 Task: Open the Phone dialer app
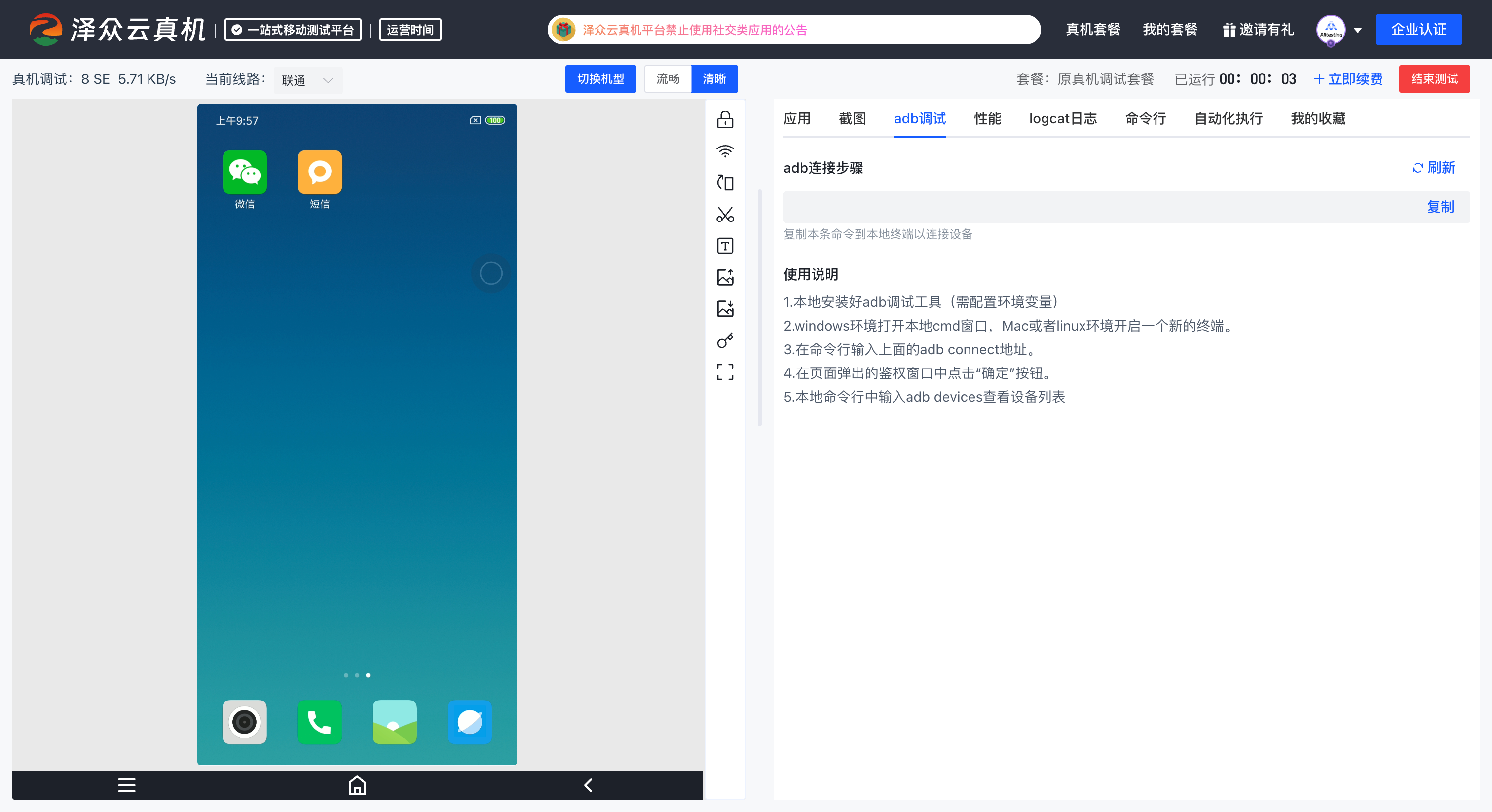pyautogui.click(x=320, y=722)
